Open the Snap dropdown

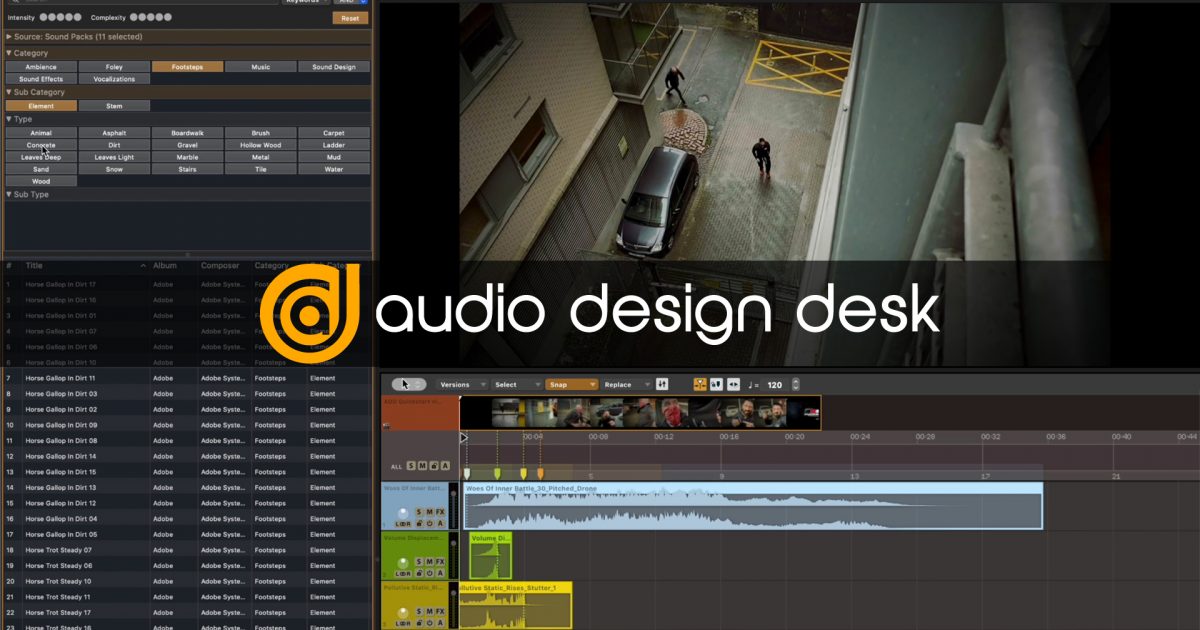tap(571, 384)
